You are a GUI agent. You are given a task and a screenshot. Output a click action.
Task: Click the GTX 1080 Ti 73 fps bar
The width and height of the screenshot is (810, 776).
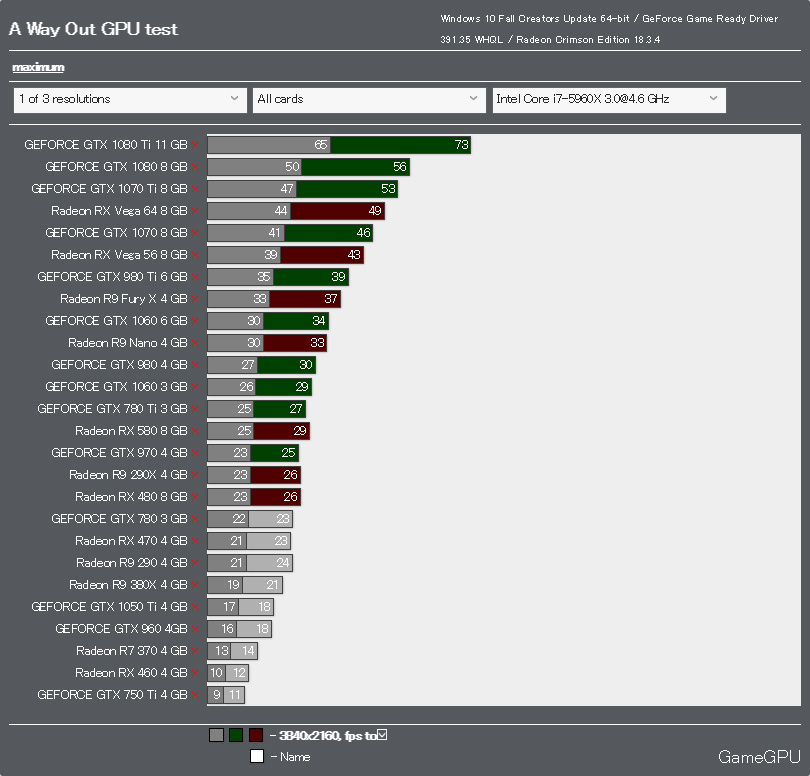[x=400, y=145]
